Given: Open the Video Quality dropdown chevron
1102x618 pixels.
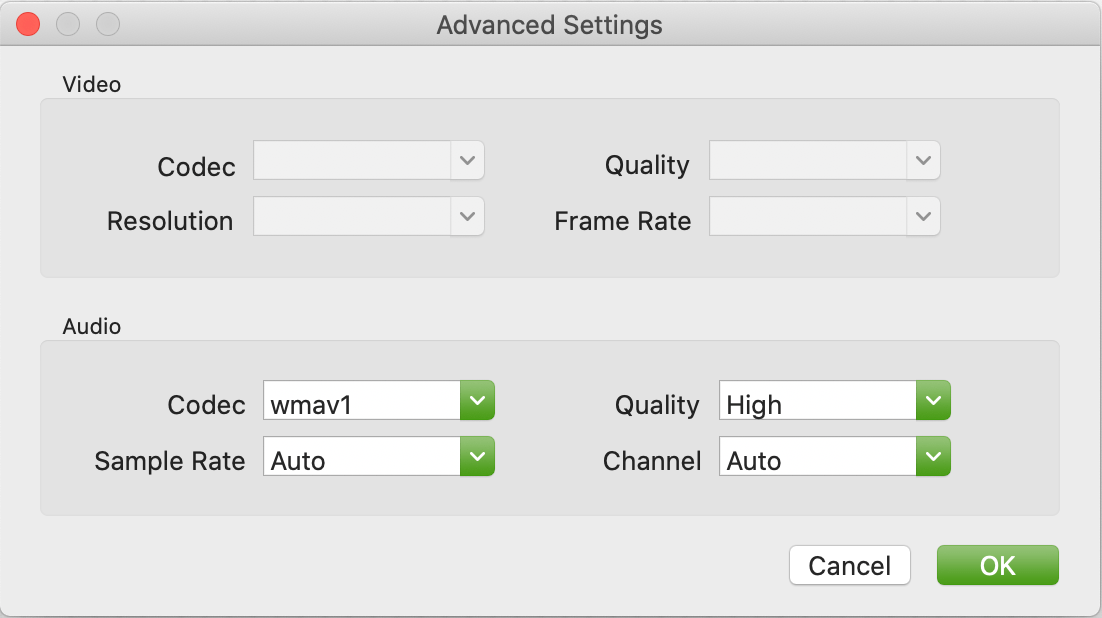Looking at the screenshot, I should tap(924, 160).
